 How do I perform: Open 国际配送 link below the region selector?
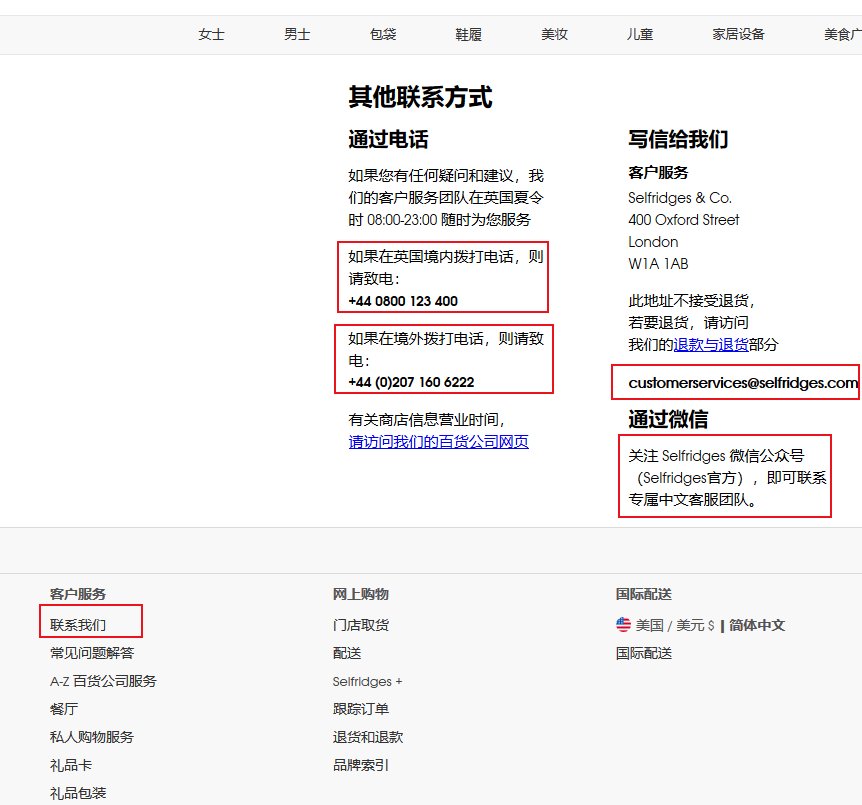click(x=644, y=653)
